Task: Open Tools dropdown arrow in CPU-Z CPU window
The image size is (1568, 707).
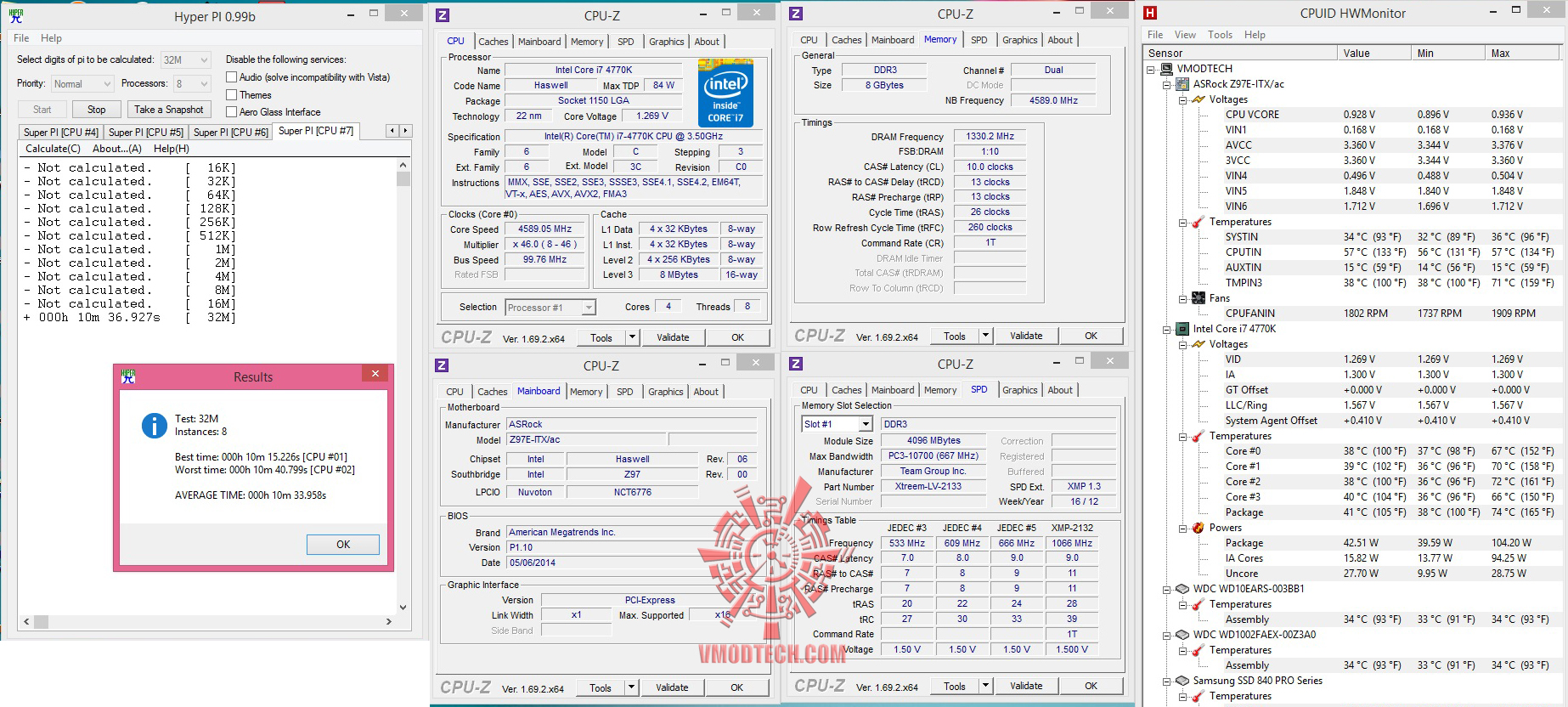Action: pyautogui.click(x=632, y=337)
